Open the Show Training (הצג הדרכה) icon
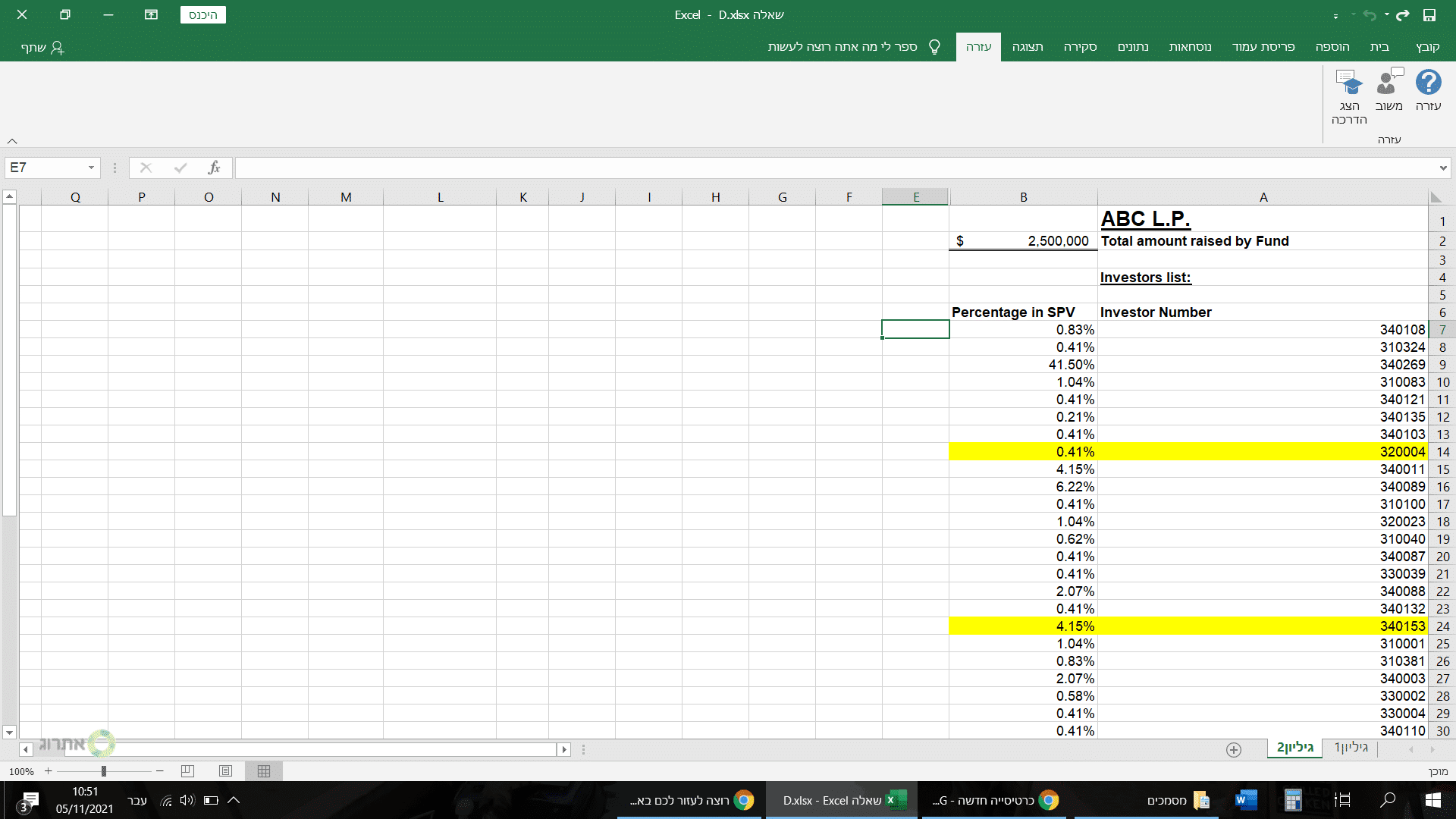Viewport: 1456px width, 819px height. (1349, 83)
